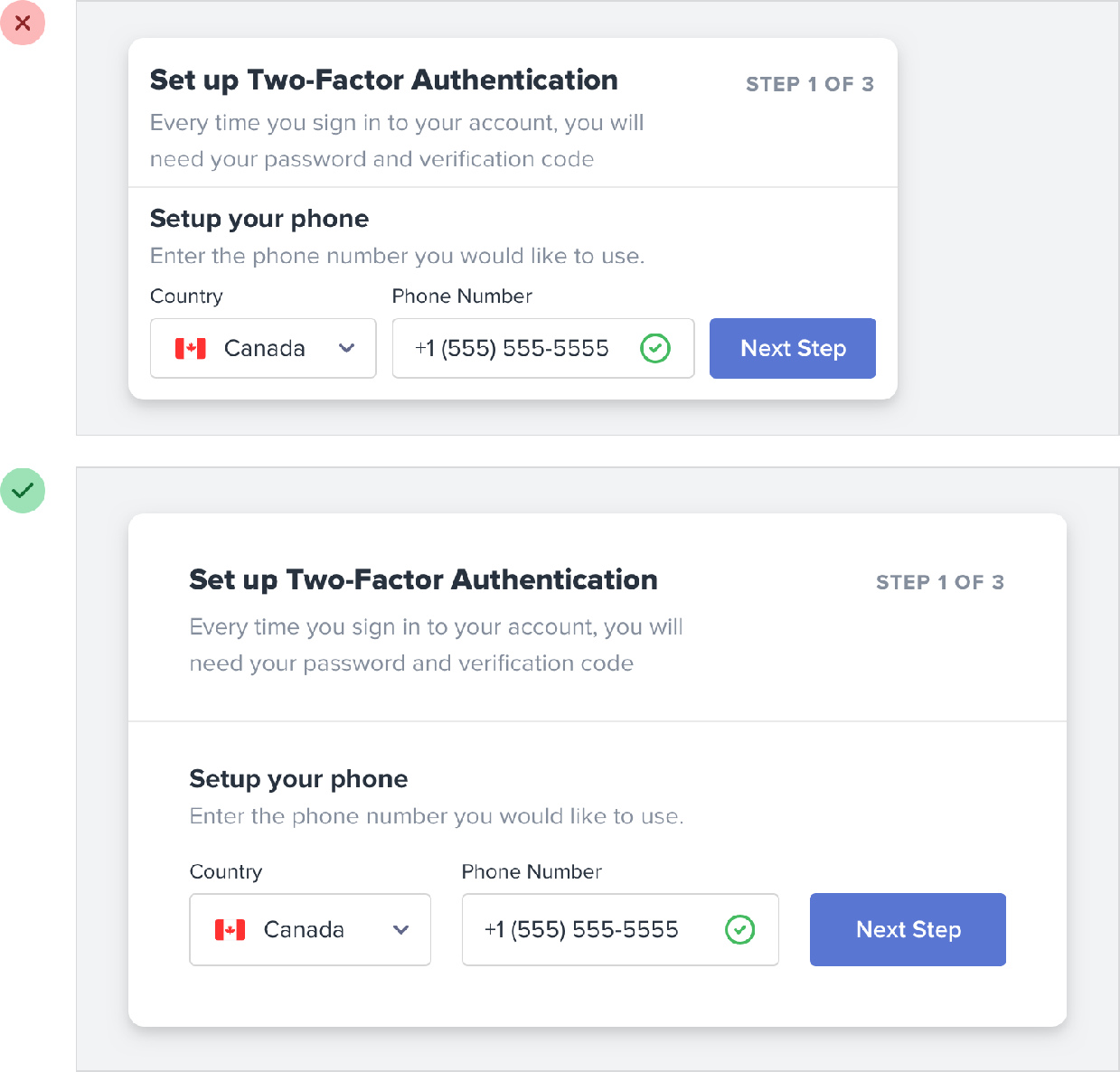Open the Canada country dropdown in the green-check example
This screenshot has height=1072, width=1120.
(309, 930)
